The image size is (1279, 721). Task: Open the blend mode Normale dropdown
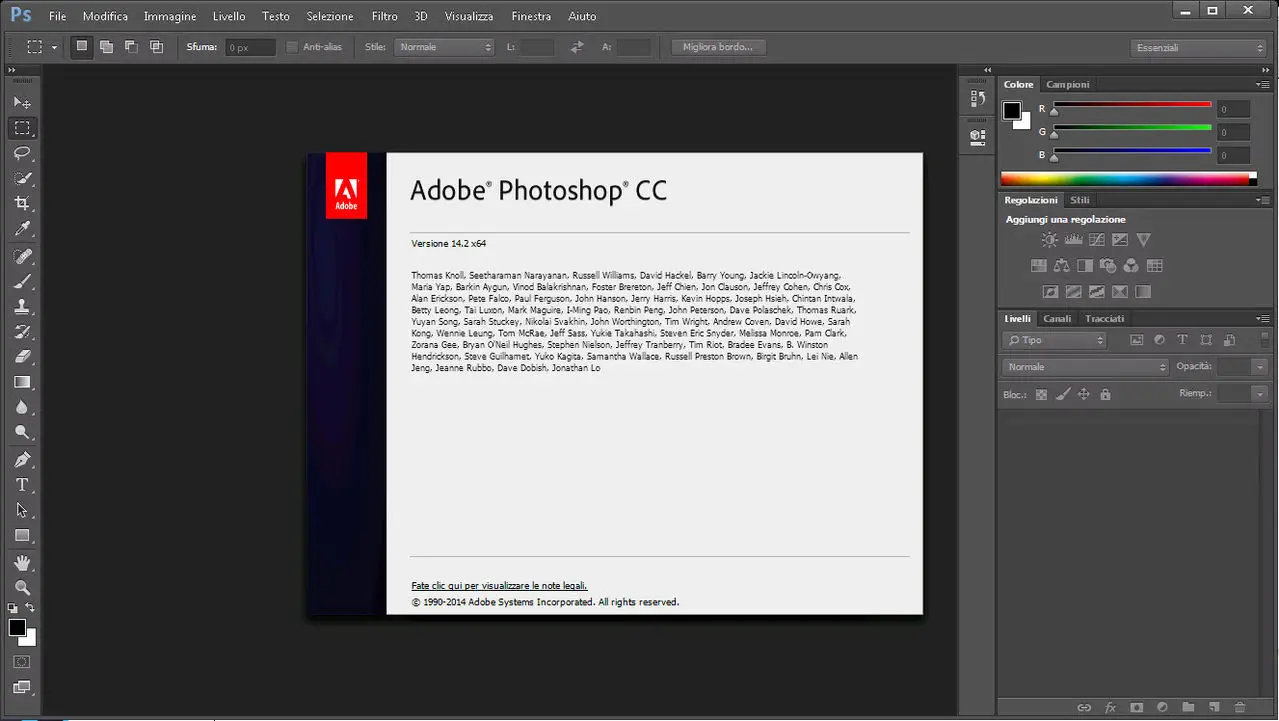1086,367
